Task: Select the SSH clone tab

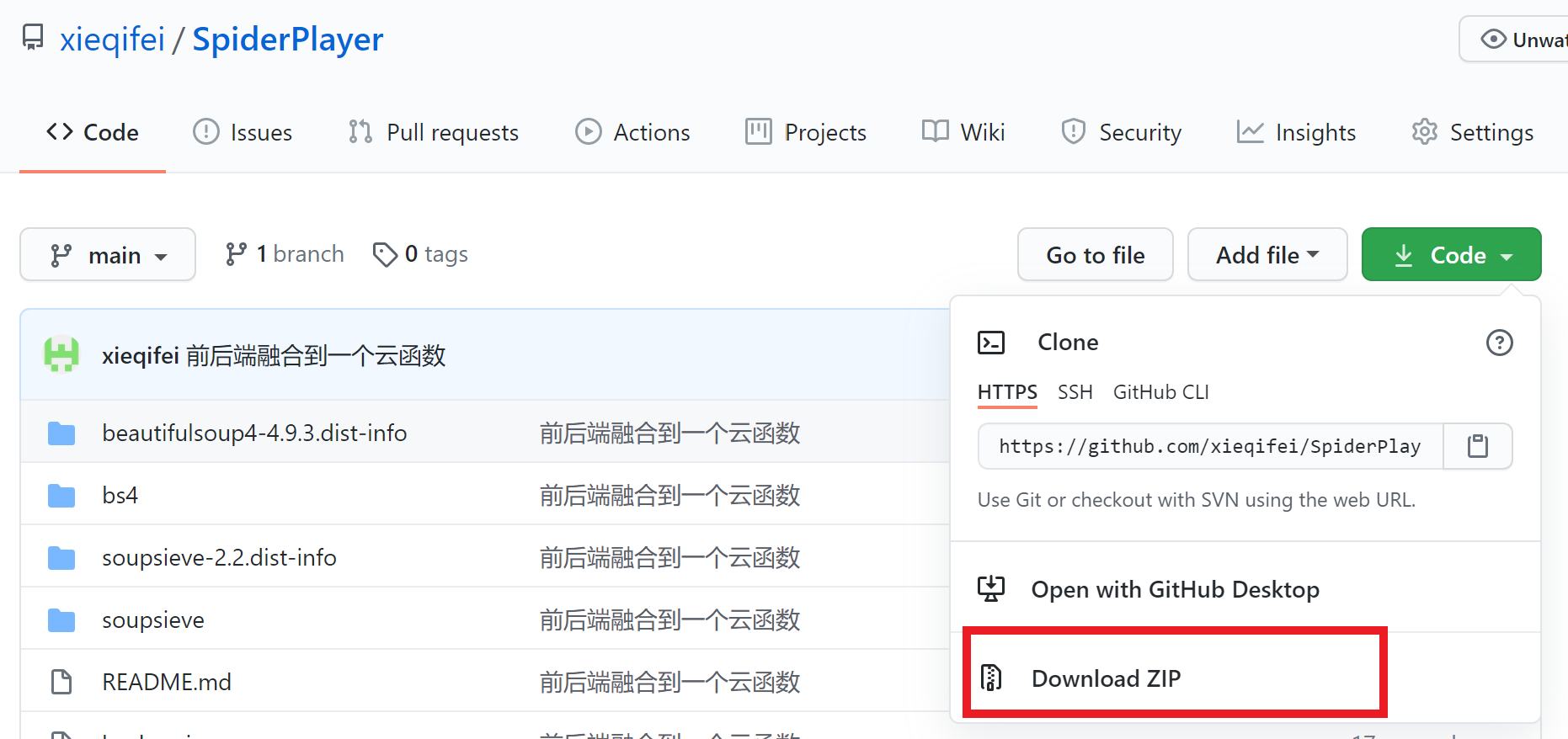Action: point(1075,392)
